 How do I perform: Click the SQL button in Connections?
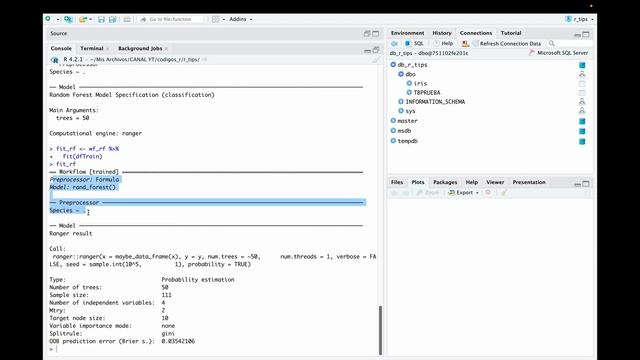[x=414, y=43]
